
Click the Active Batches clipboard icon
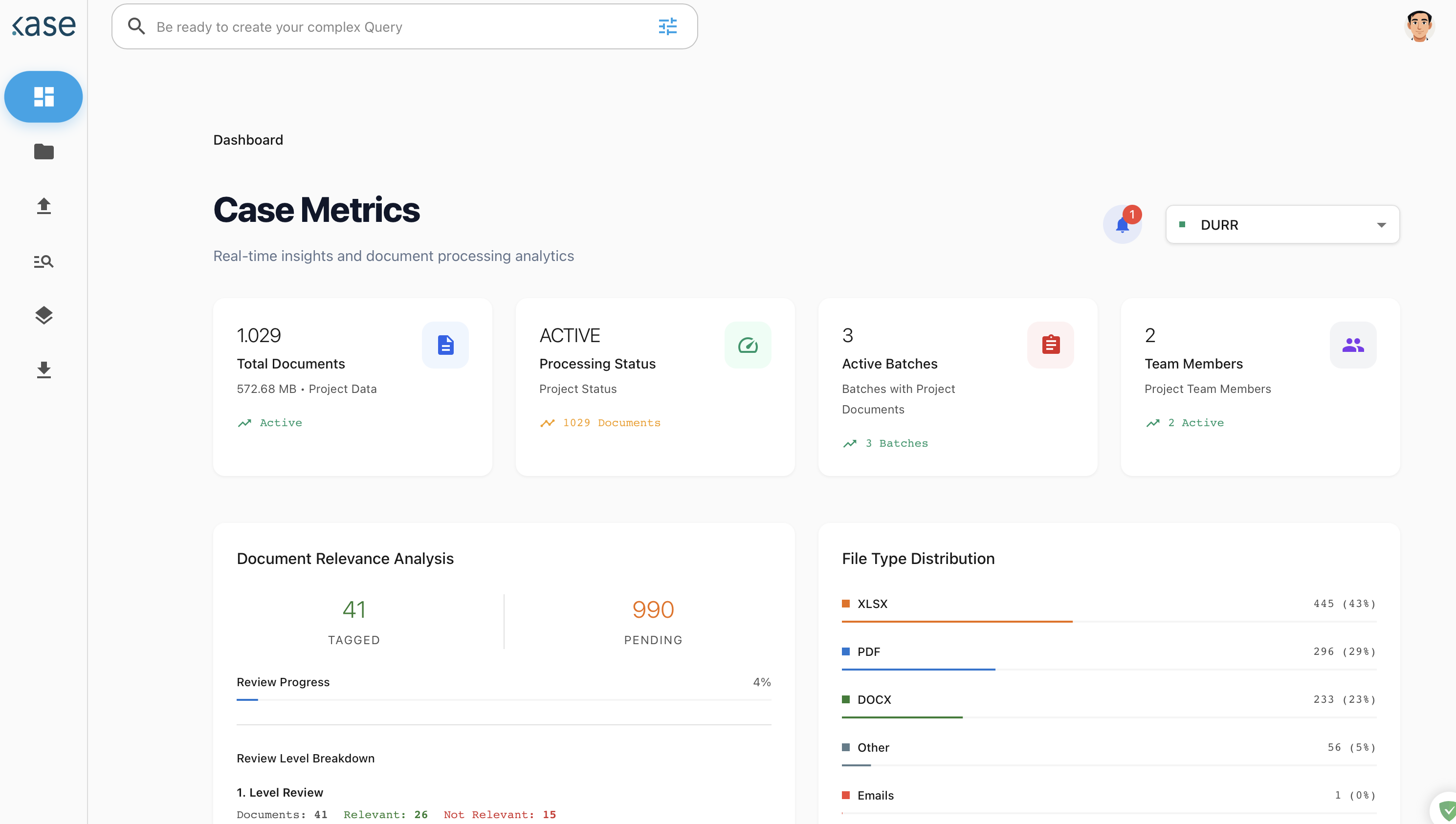(x=1050, y=345)
